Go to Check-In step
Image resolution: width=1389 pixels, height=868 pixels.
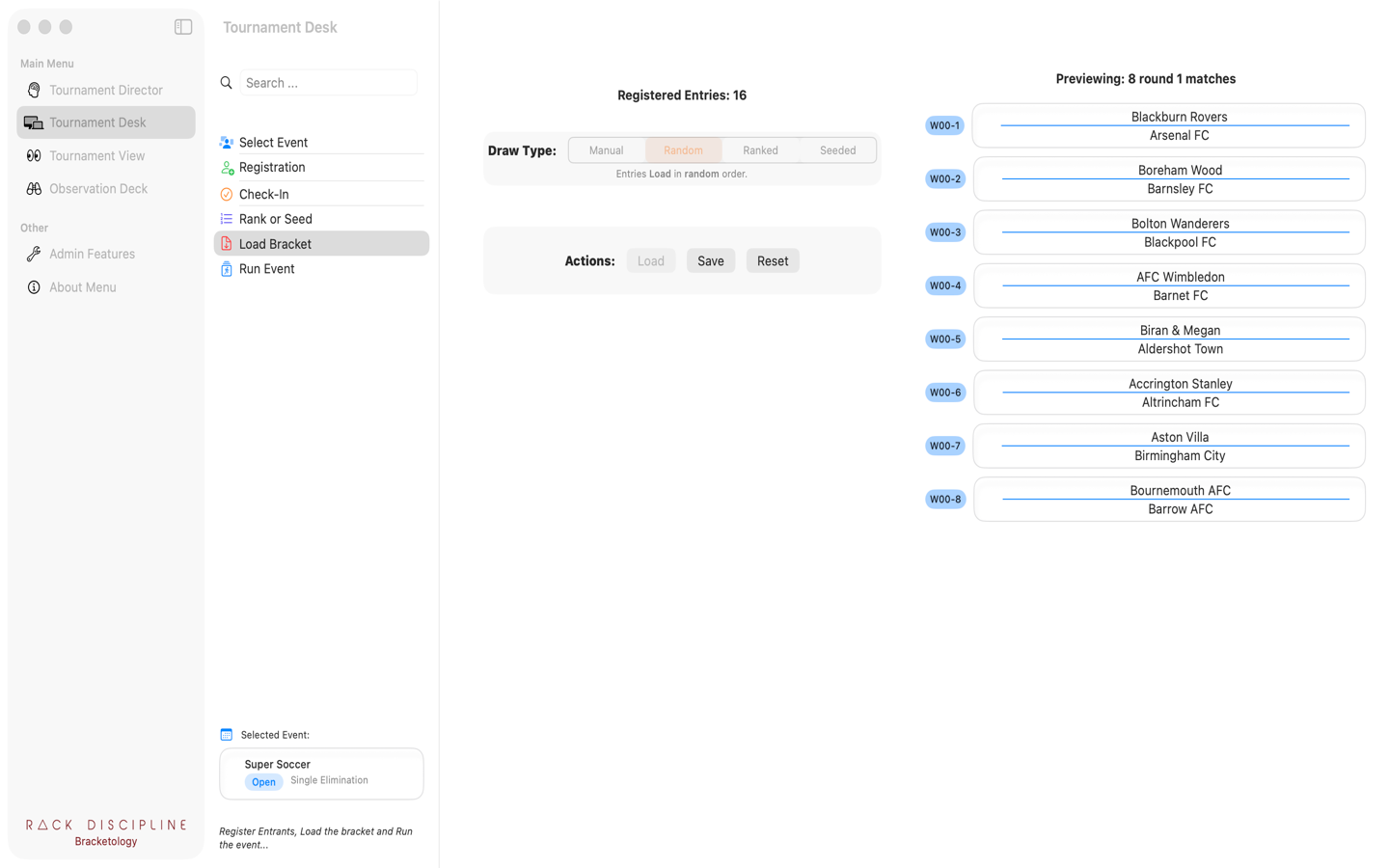[321, 194]
